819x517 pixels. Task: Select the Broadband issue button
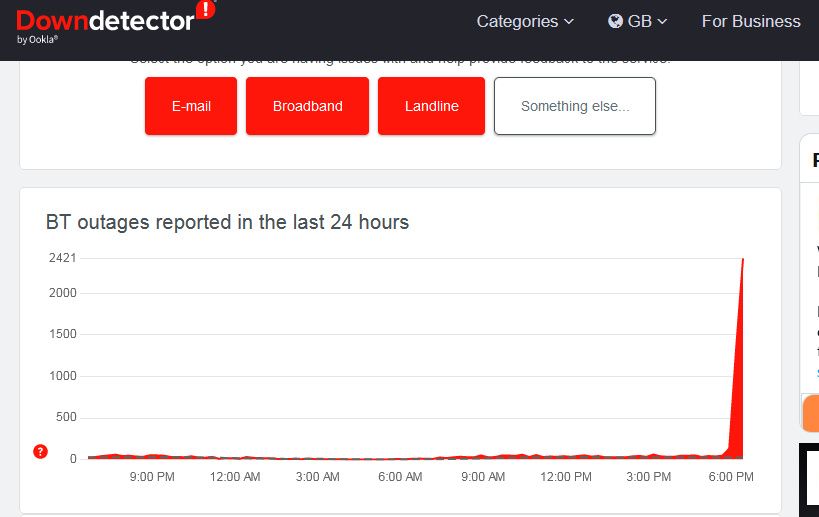coord(307,106)
